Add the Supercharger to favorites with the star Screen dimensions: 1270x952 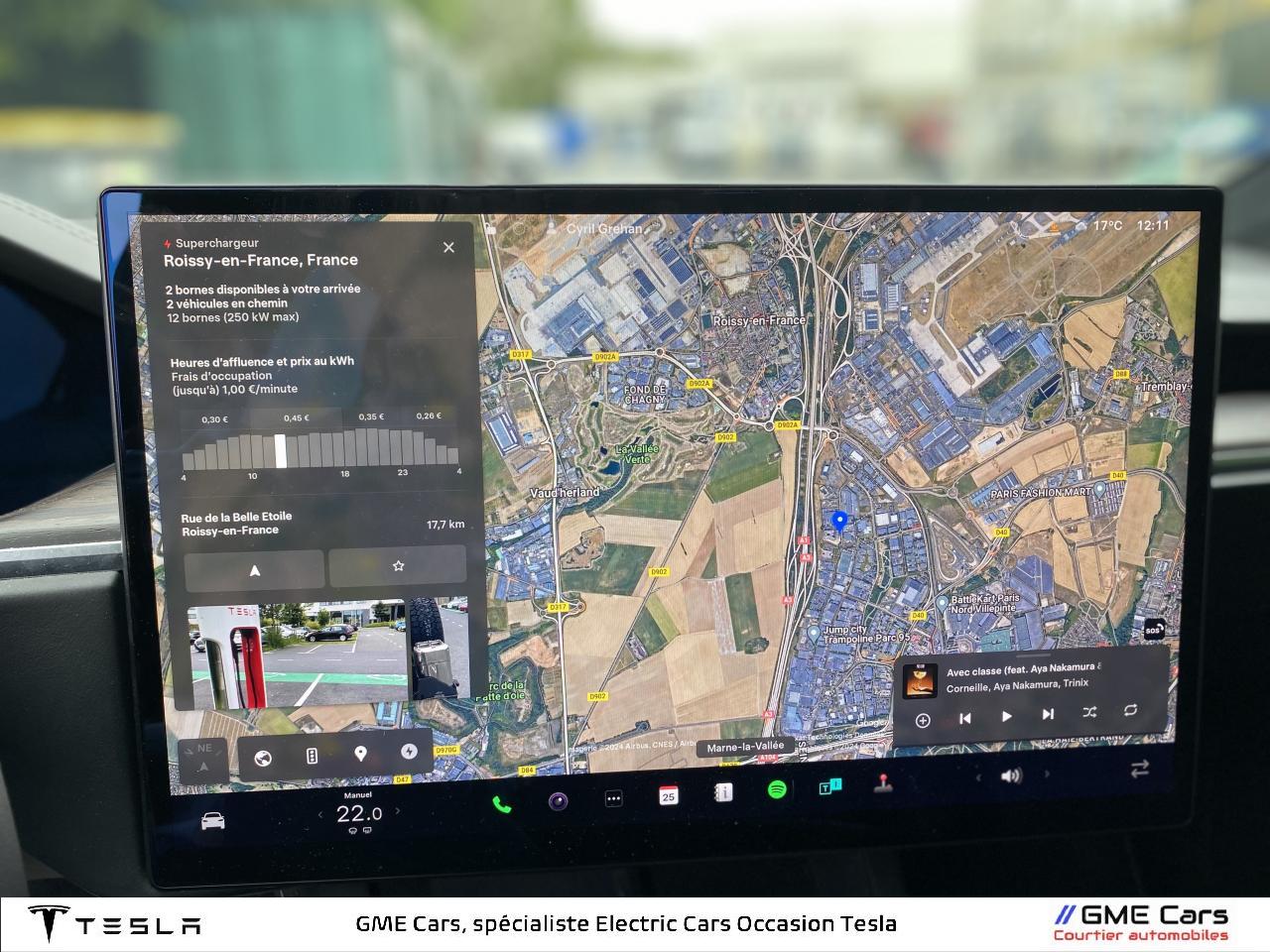click(x=398, y=566)
